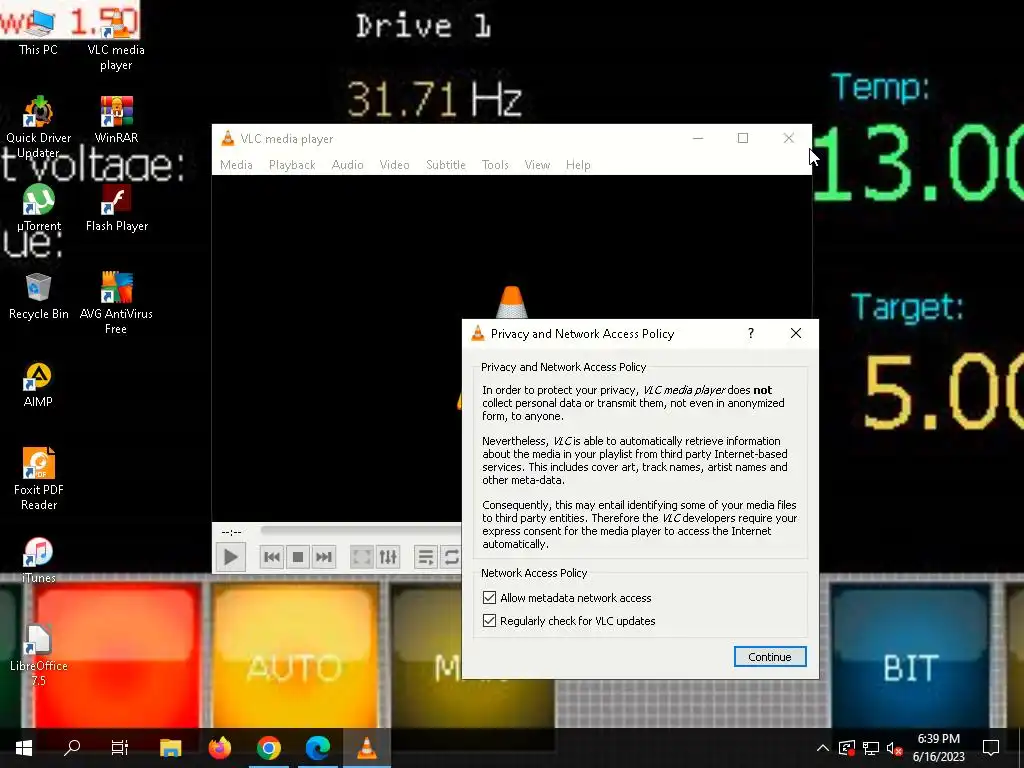Open the Subtitle menu
Screen dimensions: 1024x768
[x=445, y=165]
